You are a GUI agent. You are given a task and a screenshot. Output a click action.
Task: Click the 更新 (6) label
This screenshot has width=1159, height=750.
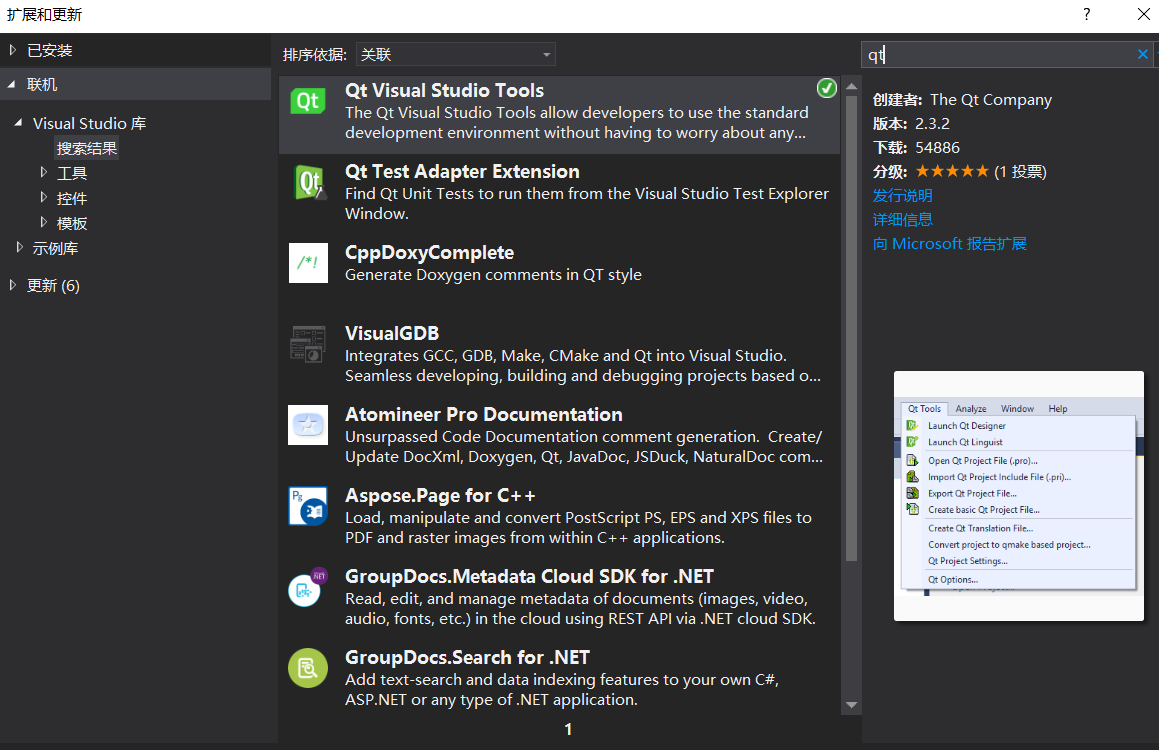(x=53, y=285)
